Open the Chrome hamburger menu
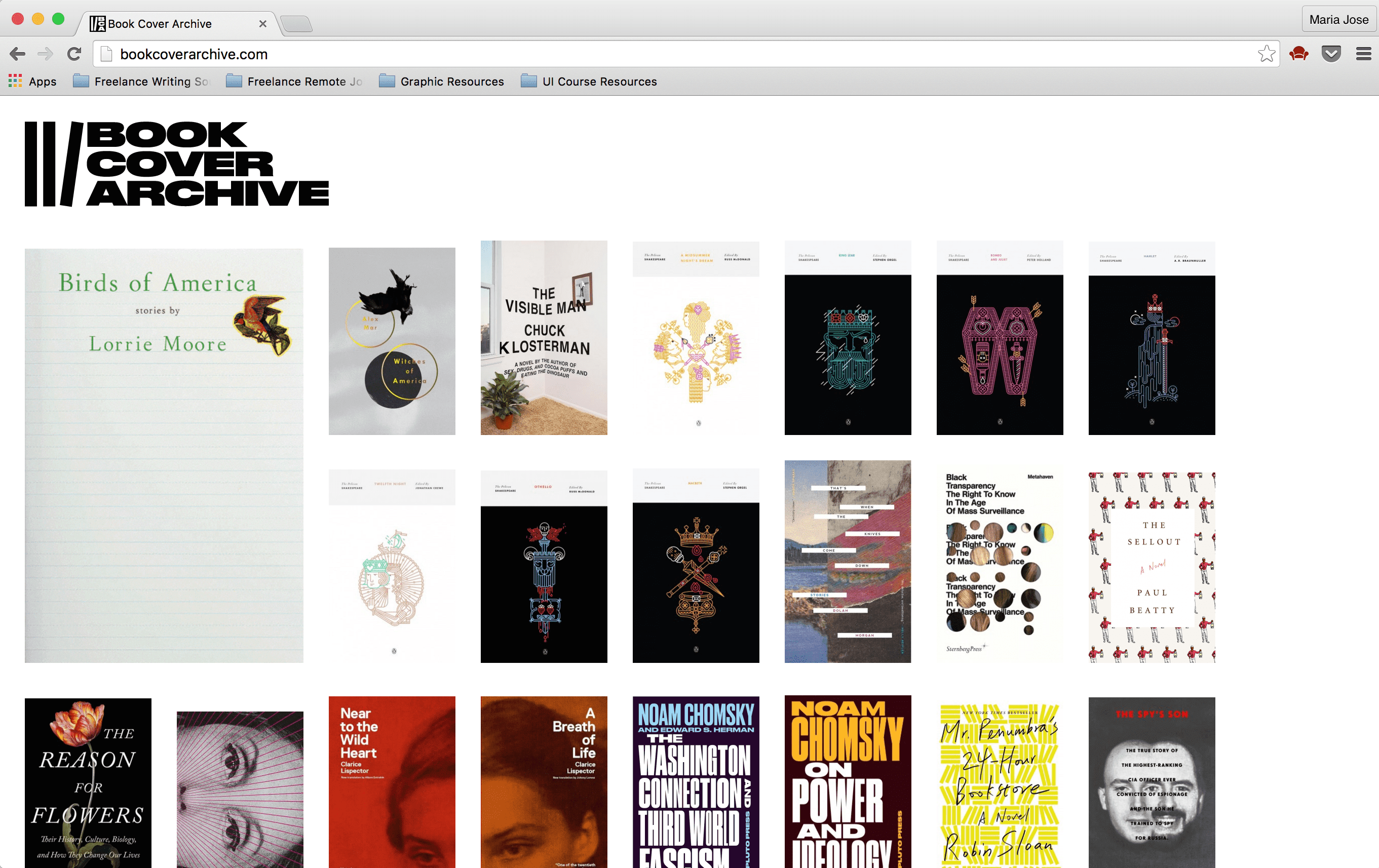The image size is (1379, 868). tap(1363, 53)
